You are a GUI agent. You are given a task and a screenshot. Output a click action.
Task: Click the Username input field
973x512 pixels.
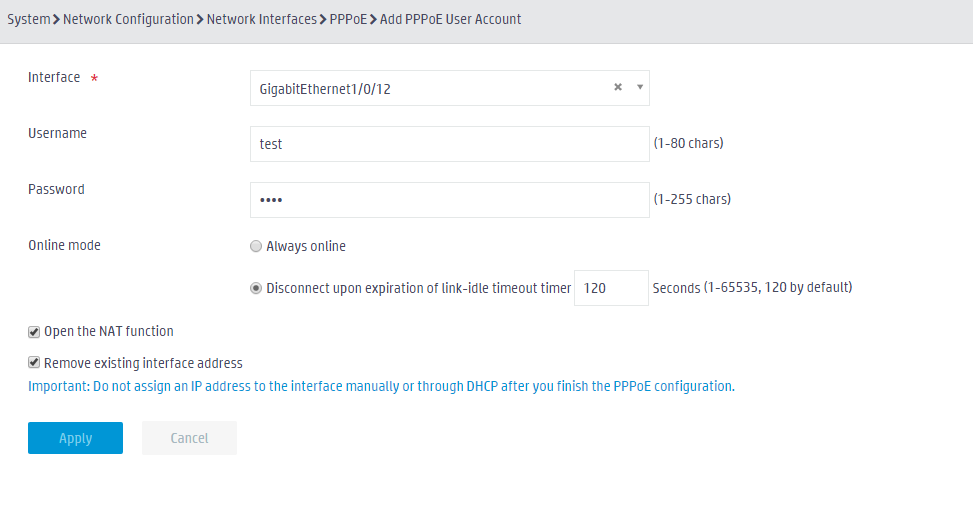coord(449,144)
